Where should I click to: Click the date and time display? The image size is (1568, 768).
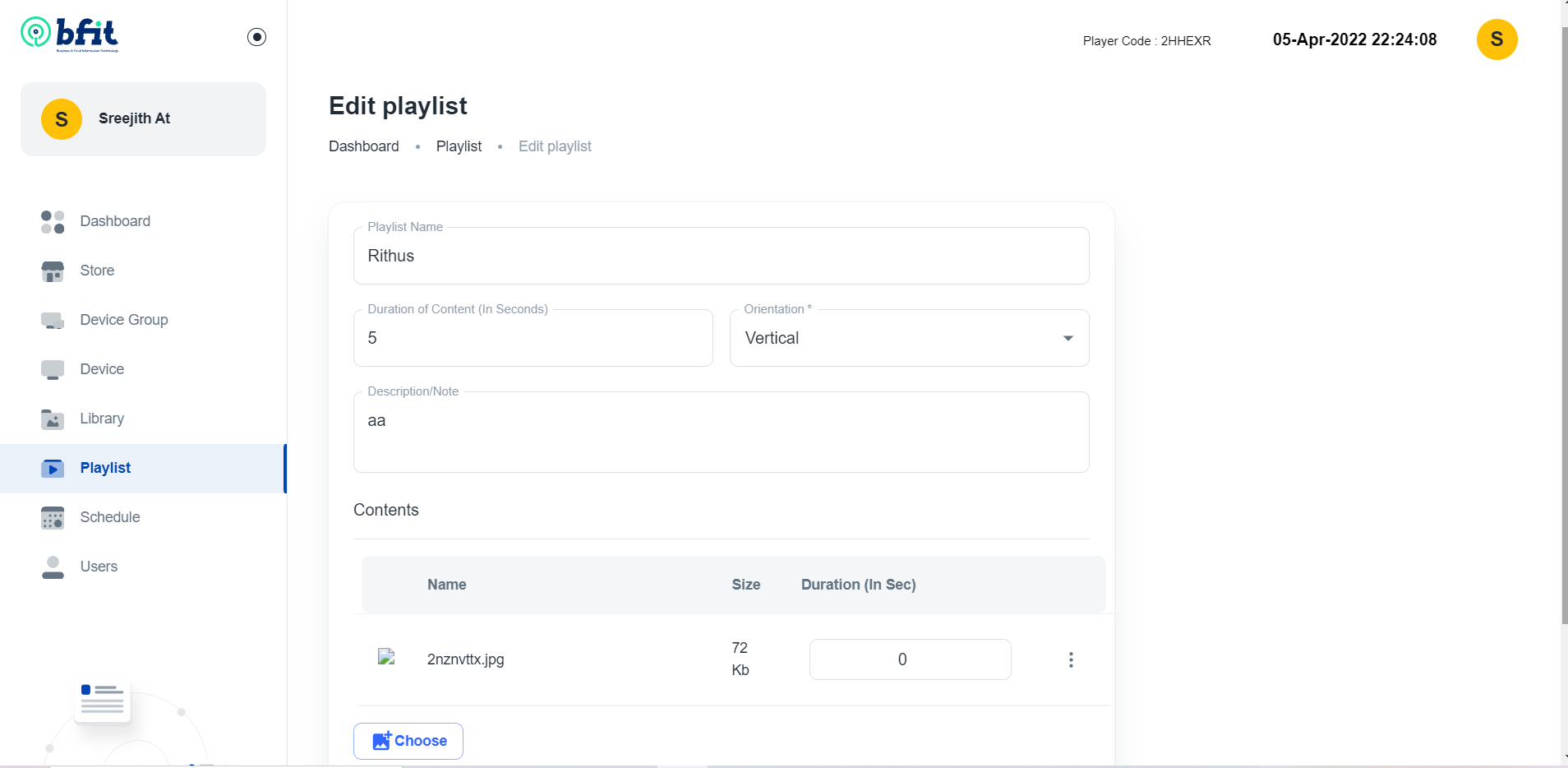(1355, 39)
